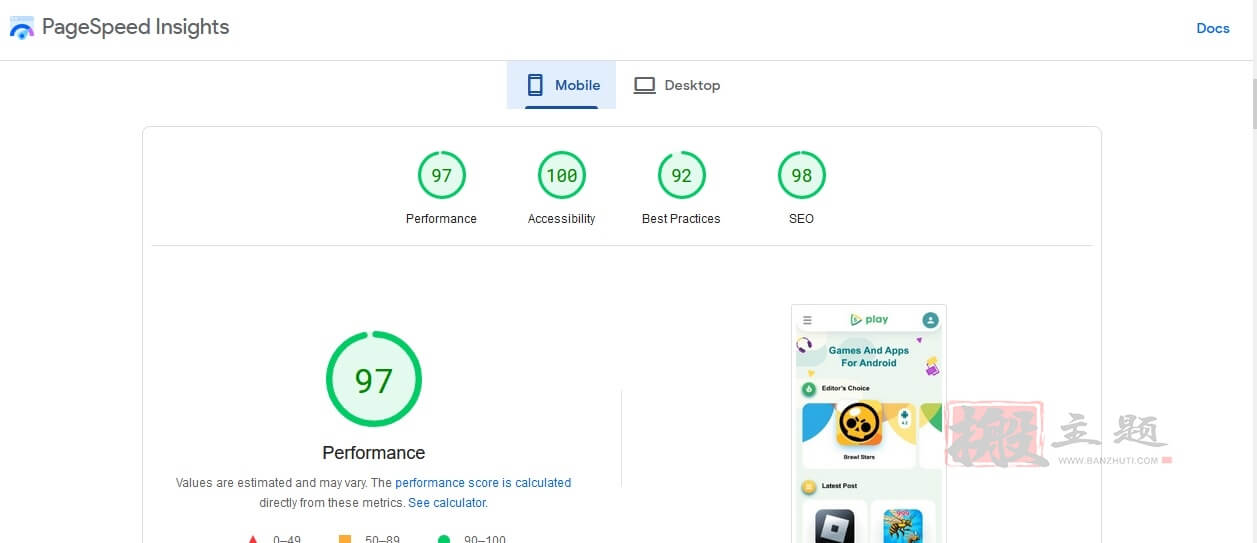
Task: Click the 'Accessibility' label
Action: pos(561,219)
